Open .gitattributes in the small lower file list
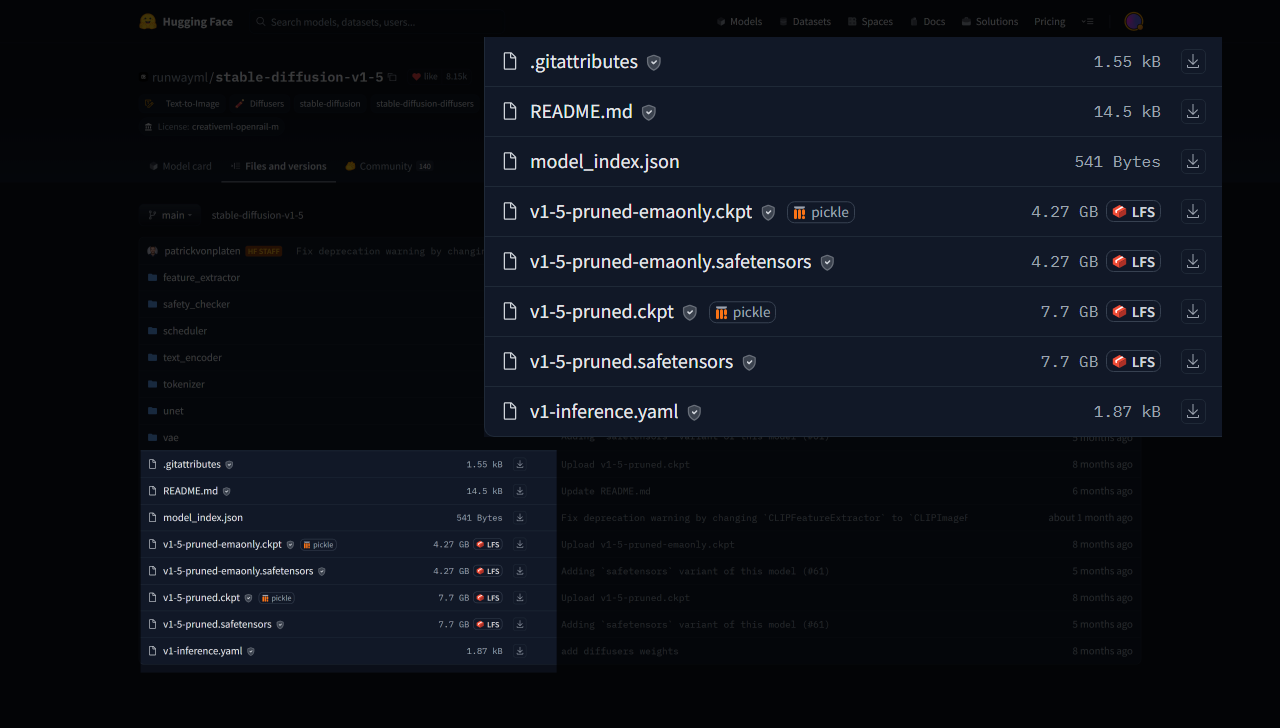The image size is (1280, 728). click(192, 465)
